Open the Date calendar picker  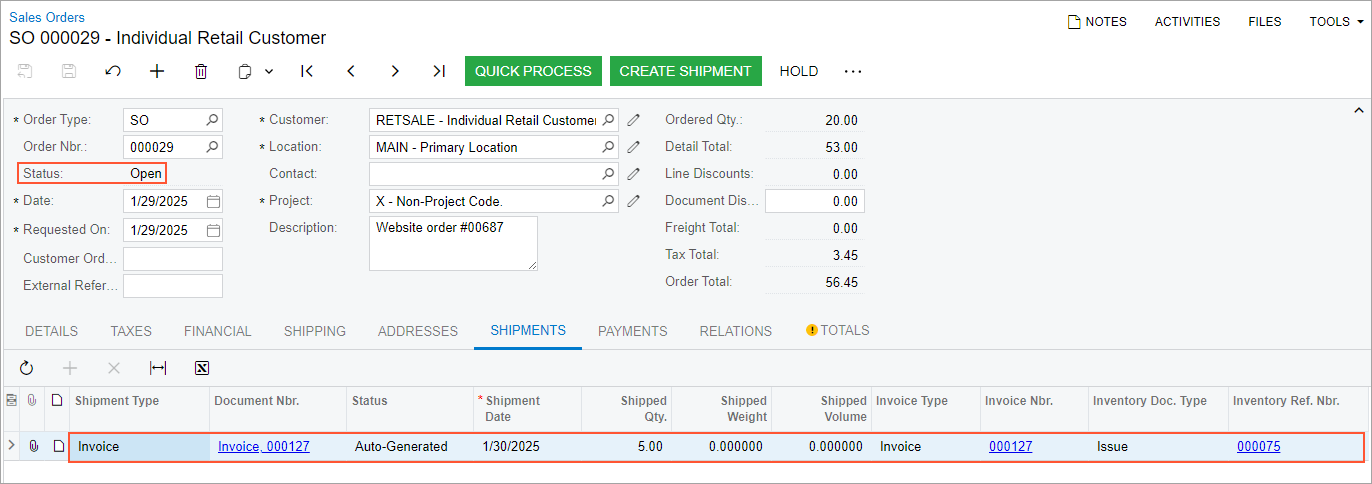[x=213, y=201]
